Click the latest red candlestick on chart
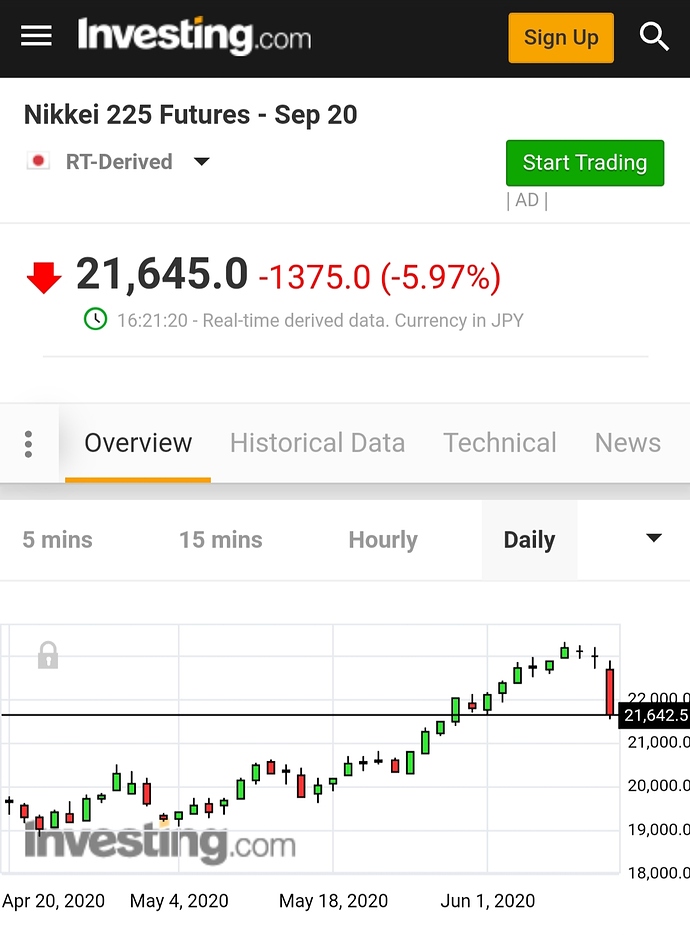 point(609,691)
